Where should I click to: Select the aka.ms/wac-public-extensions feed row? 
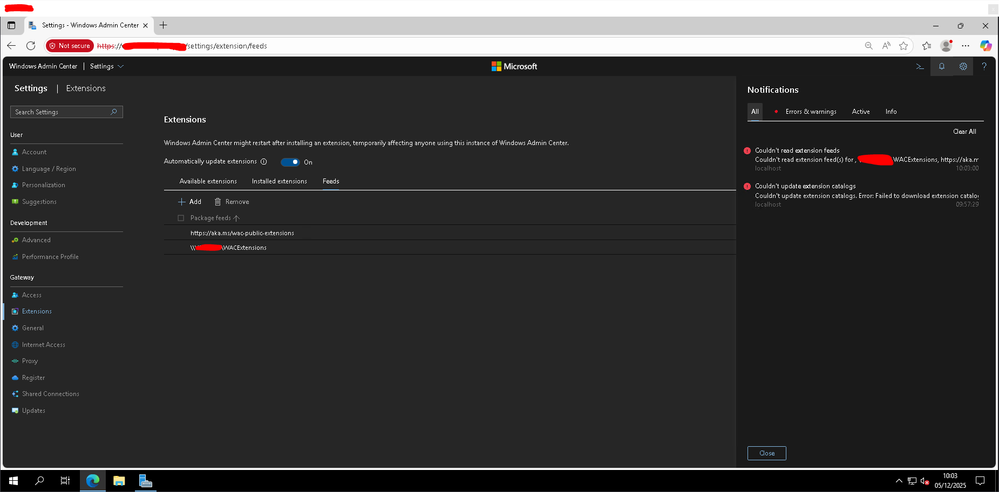coord(450,233)
